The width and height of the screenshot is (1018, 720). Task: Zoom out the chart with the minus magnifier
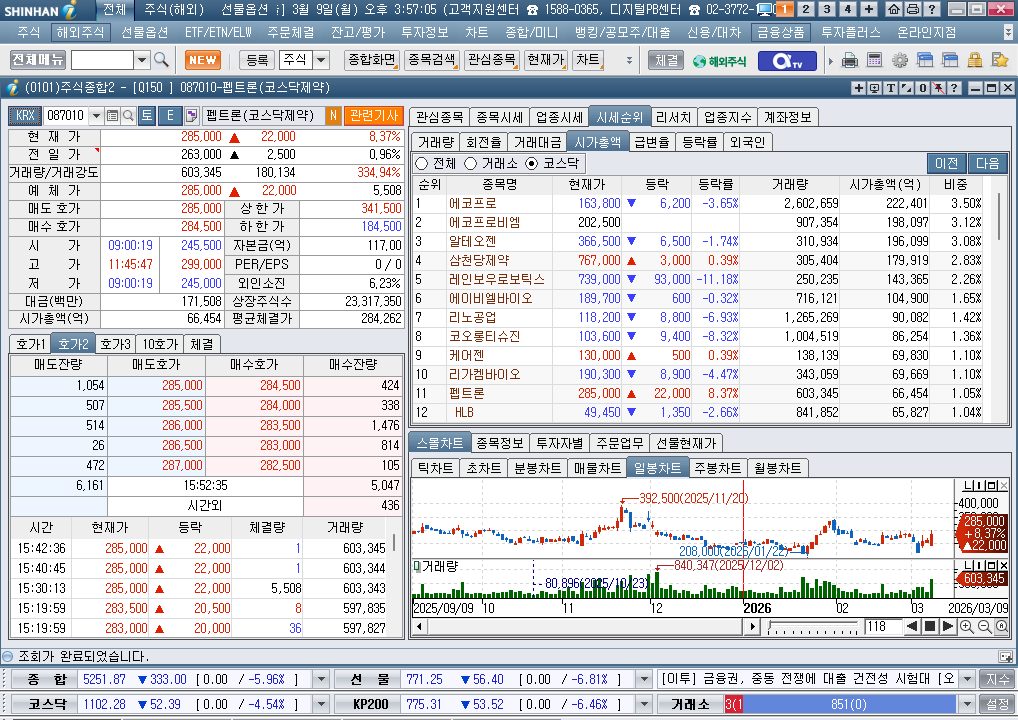click(x=984, y=627)
